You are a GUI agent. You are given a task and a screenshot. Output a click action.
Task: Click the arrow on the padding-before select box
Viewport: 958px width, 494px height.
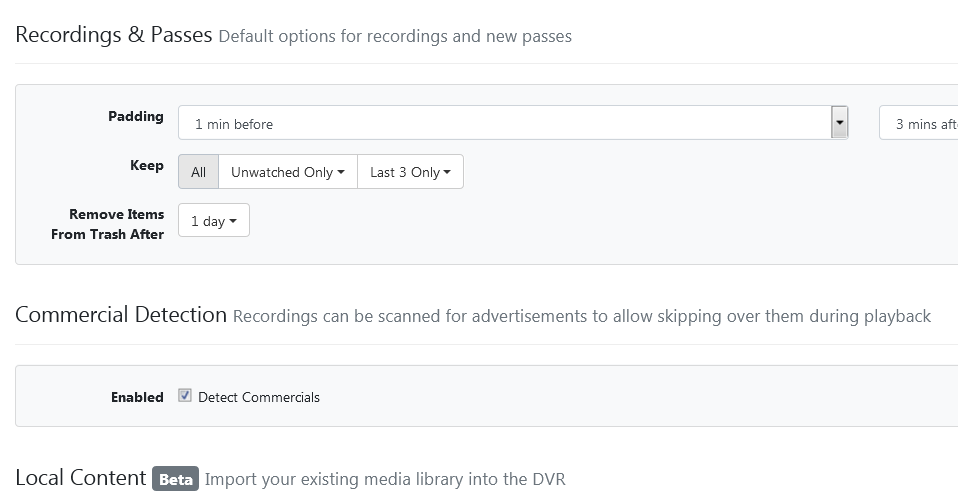coord(839,123)
